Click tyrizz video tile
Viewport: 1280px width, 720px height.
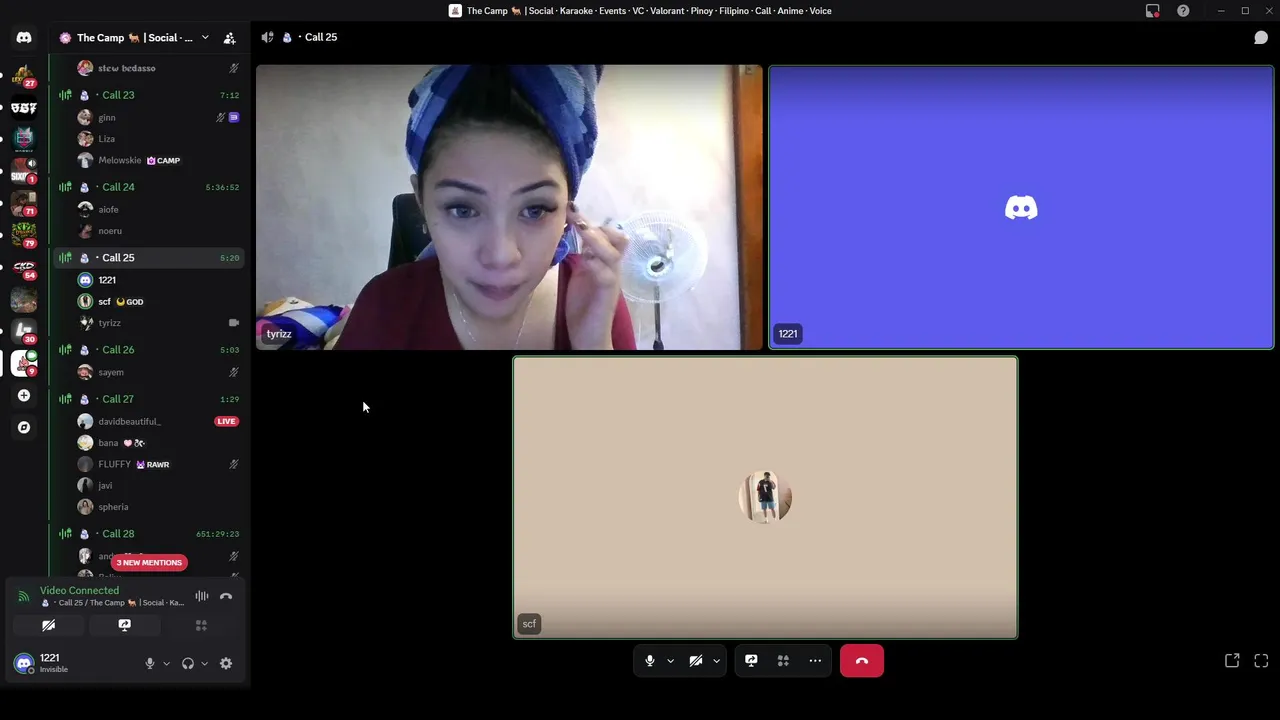point(509,207)
